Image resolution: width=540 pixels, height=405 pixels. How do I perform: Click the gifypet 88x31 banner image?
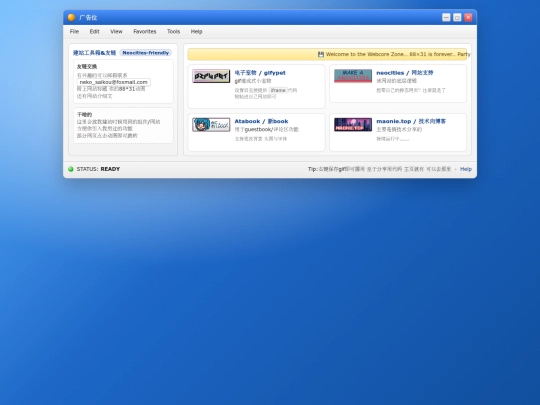(211, 76)
